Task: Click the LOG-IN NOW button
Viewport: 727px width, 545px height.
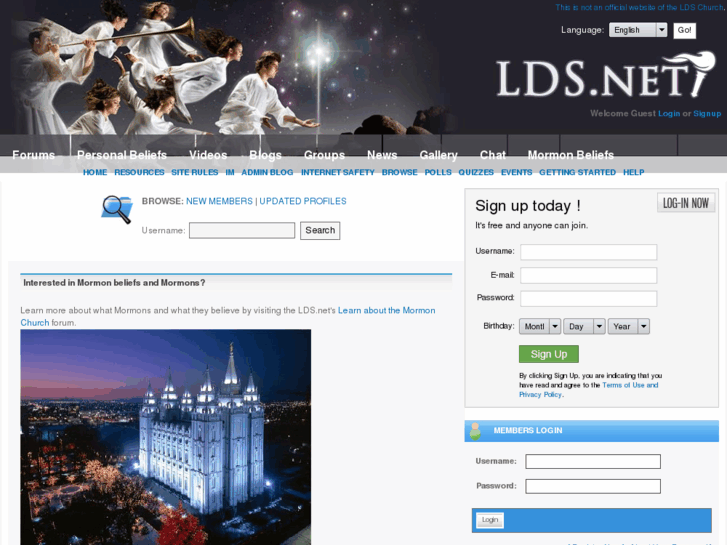Action: 686,203
